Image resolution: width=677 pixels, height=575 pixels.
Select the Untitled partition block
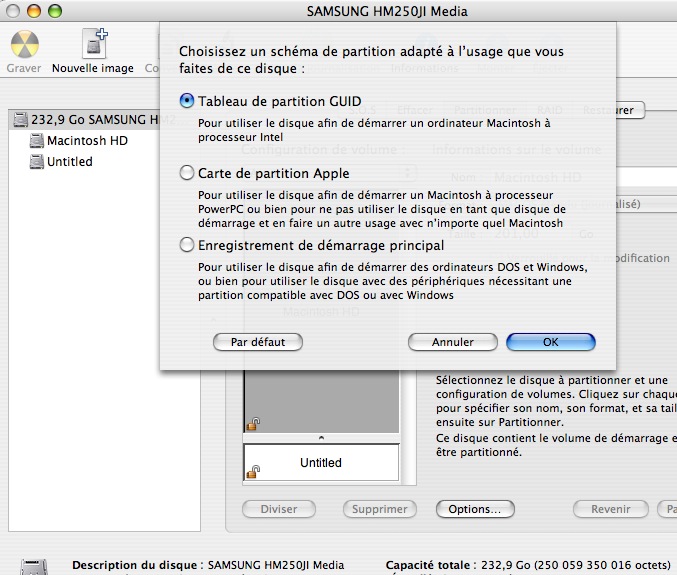[321, 462]
